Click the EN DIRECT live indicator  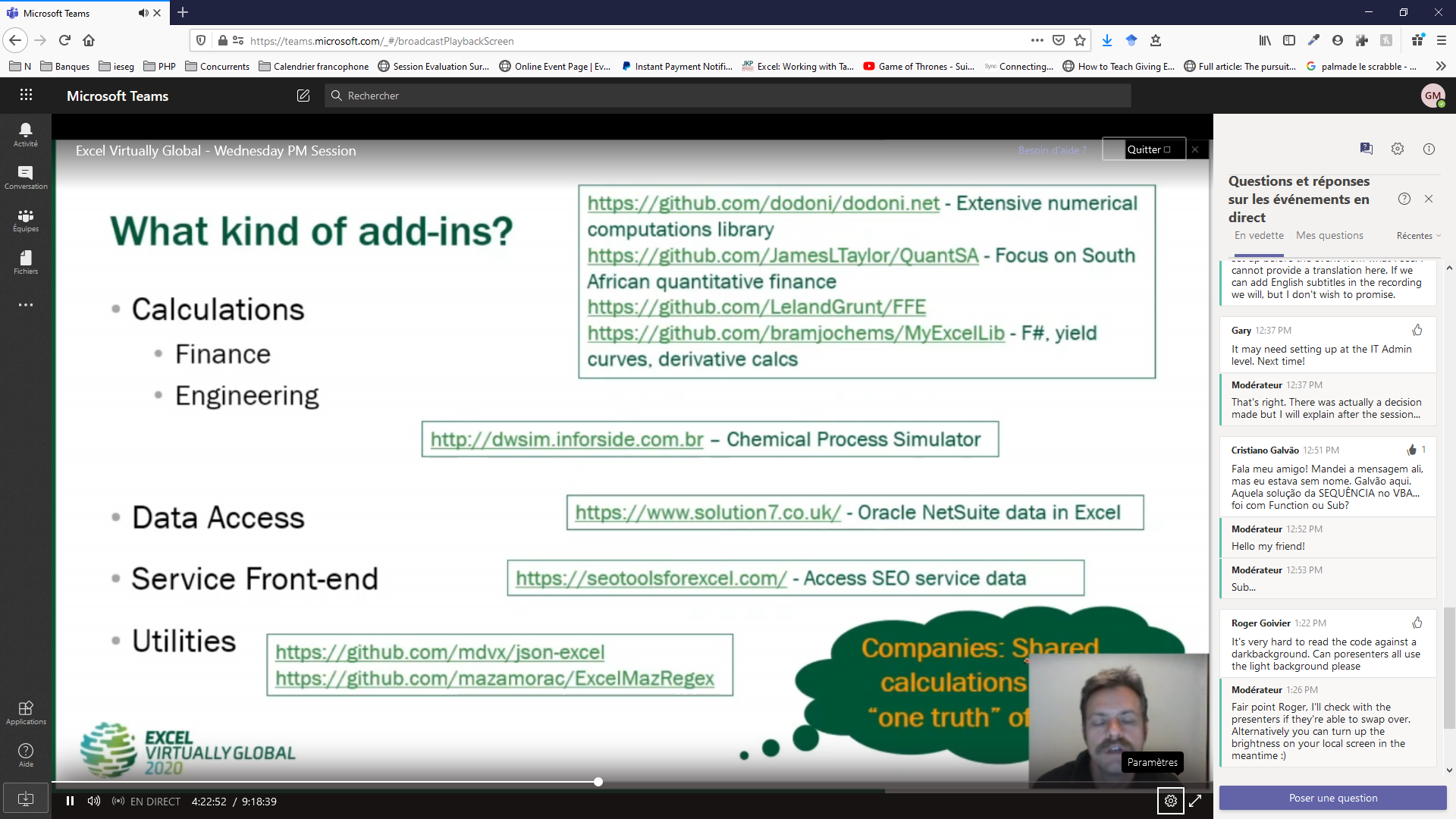[146, 801]
